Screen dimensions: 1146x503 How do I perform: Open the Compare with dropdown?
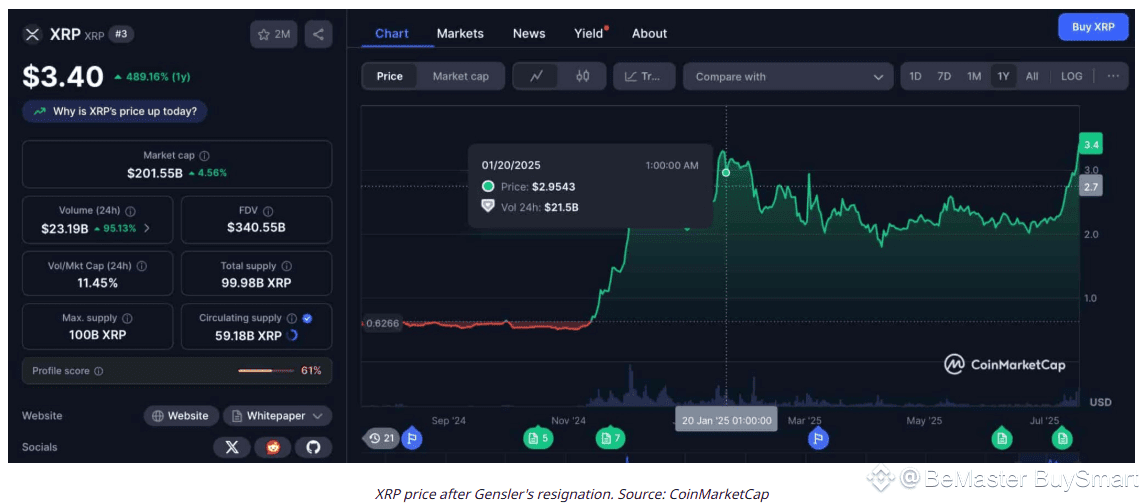click(788, 76)
